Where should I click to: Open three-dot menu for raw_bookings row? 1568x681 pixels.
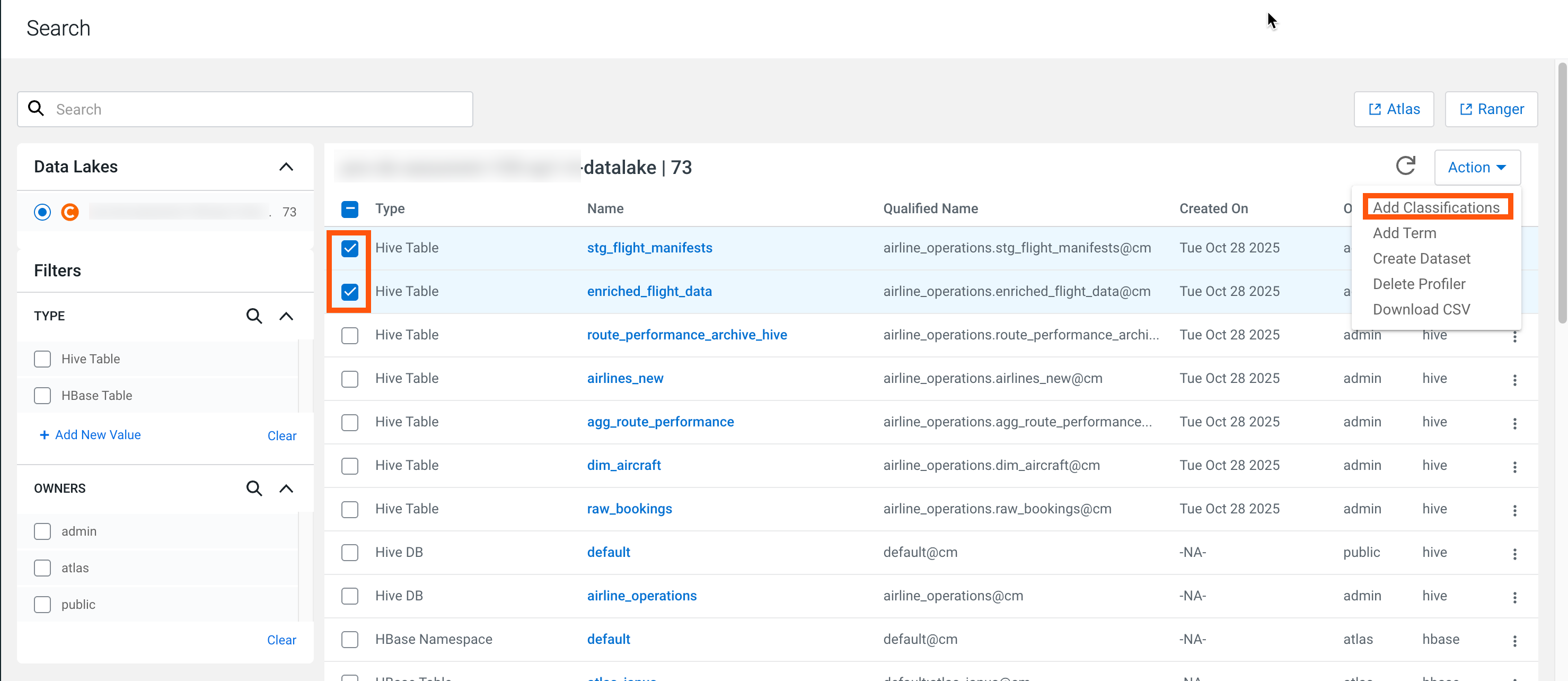pos(1514,510)
